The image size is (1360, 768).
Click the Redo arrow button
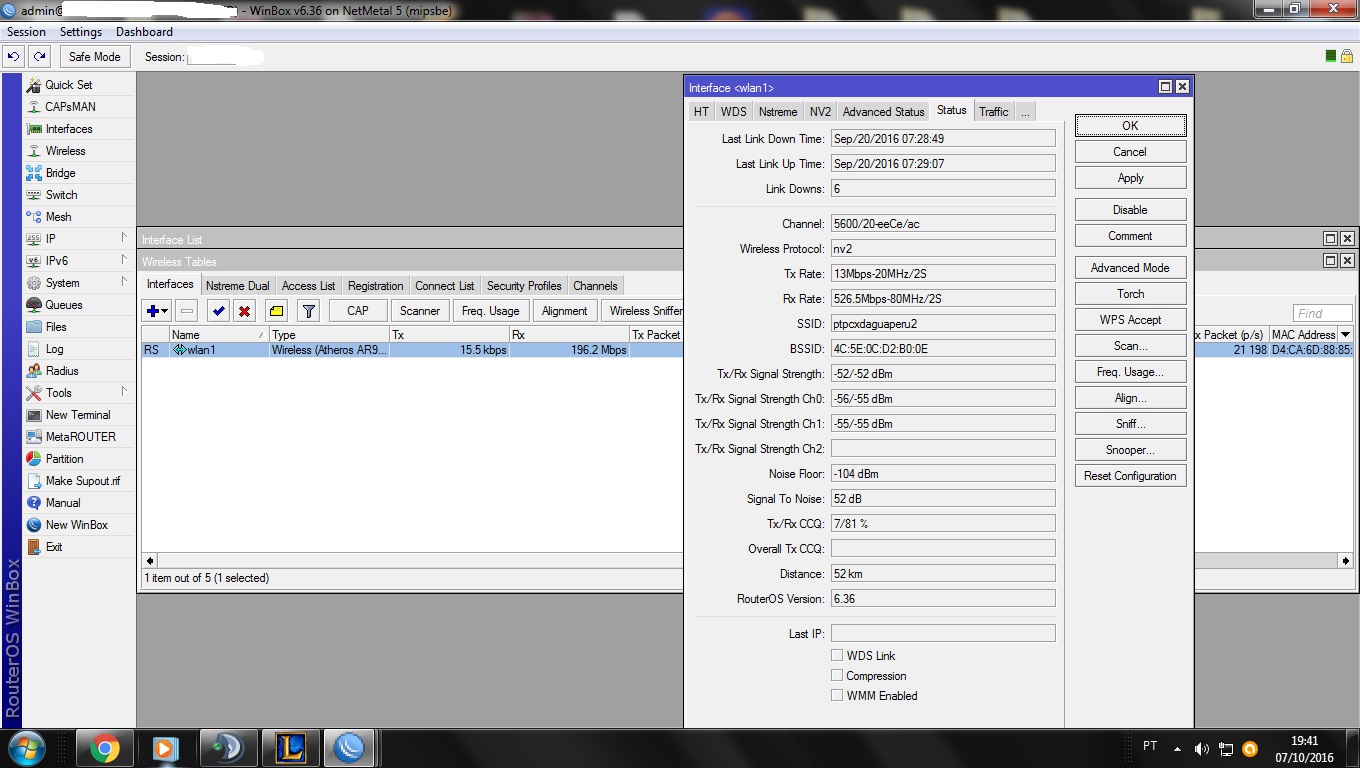39,57
